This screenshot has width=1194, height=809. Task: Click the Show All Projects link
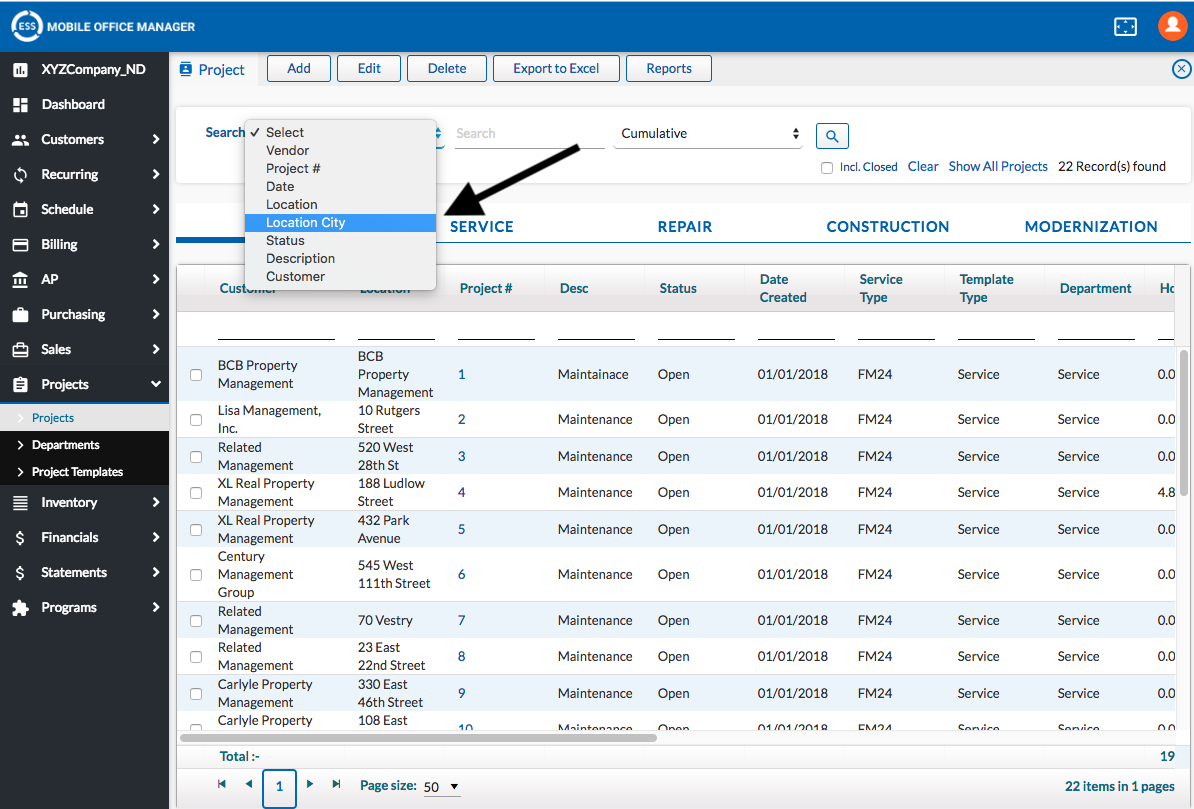(997, 167)
